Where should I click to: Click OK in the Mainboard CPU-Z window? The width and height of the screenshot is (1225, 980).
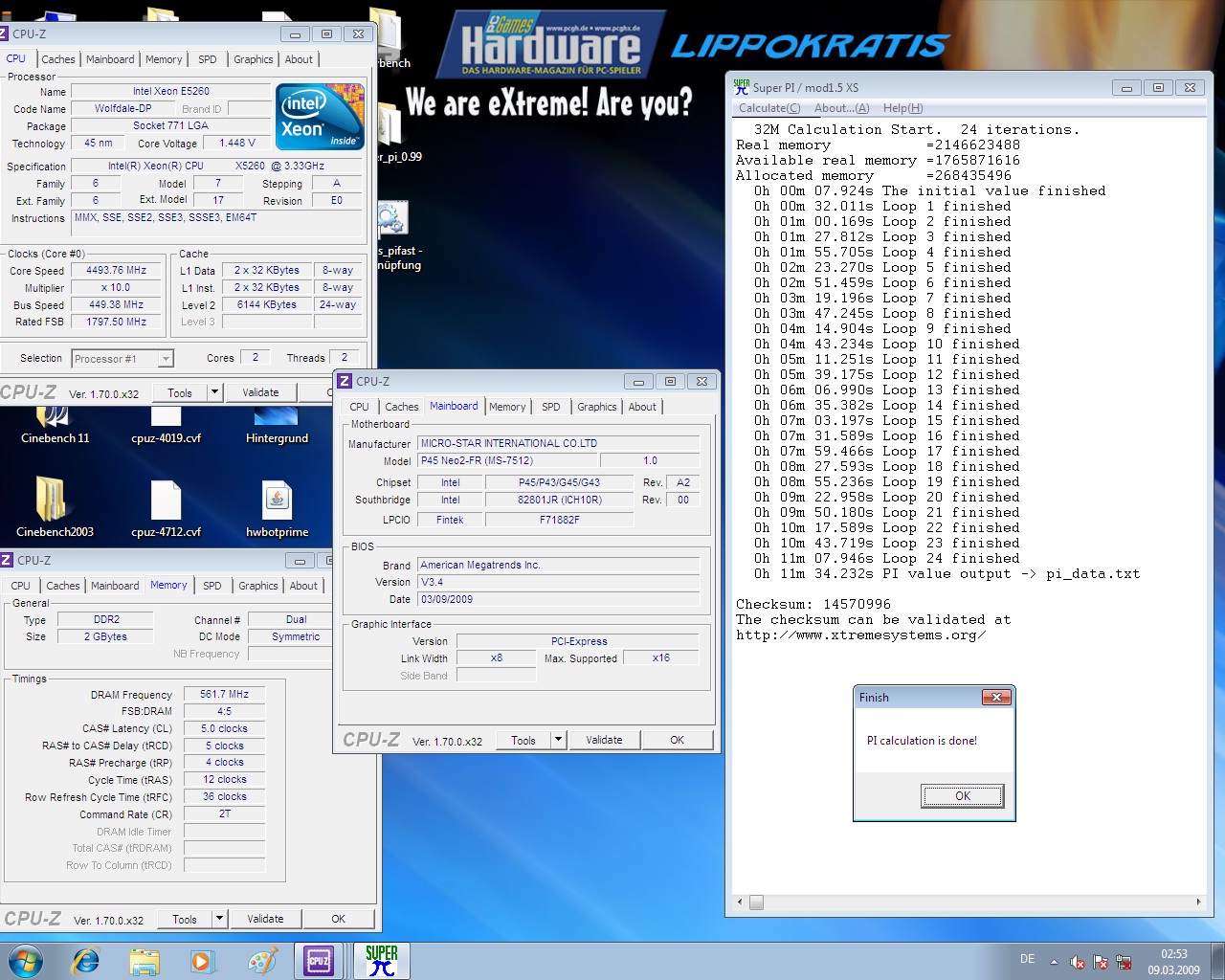click(x=678, y=740)
